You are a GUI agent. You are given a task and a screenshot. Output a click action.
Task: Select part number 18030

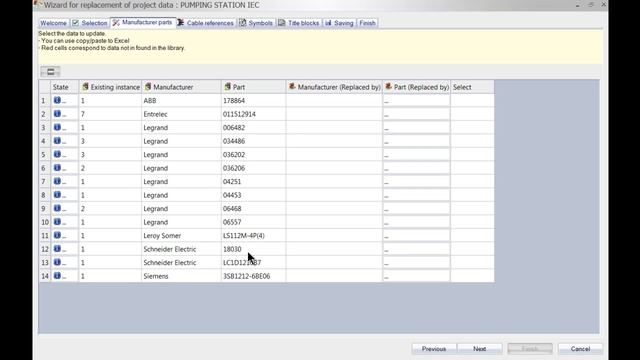(253, 249)
